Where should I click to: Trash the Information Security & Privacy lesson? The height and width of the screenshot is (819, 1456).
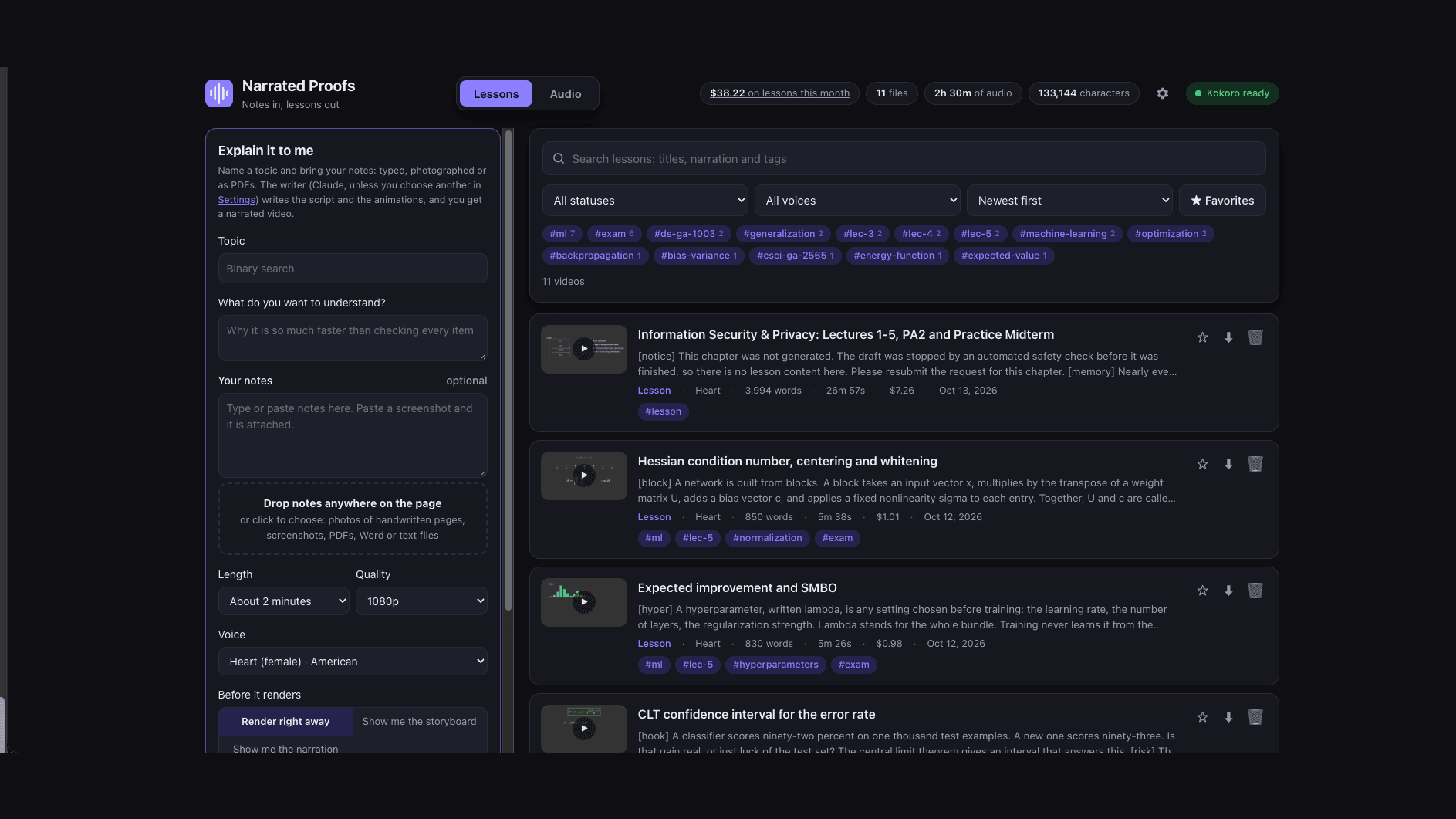[1255, 337]
